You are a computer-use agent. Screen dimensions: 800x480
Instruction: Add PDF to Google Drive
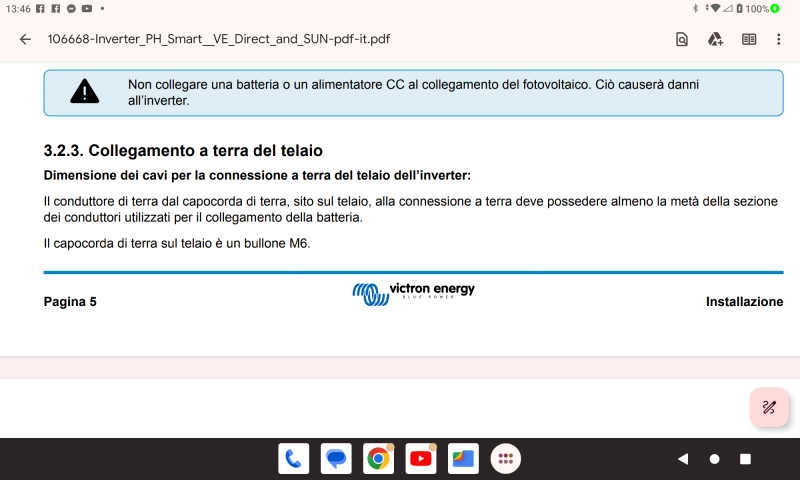715,39
